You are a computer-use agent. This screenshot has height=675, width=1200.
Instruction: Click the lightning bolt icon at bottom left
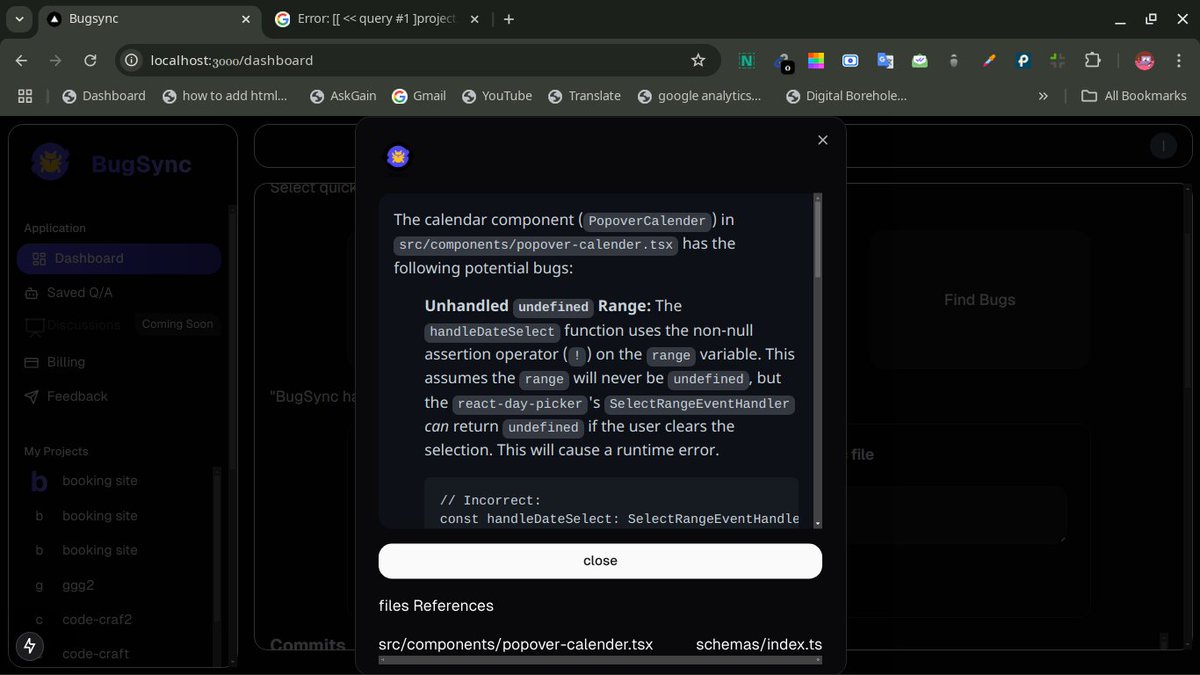tap(29, 646)
